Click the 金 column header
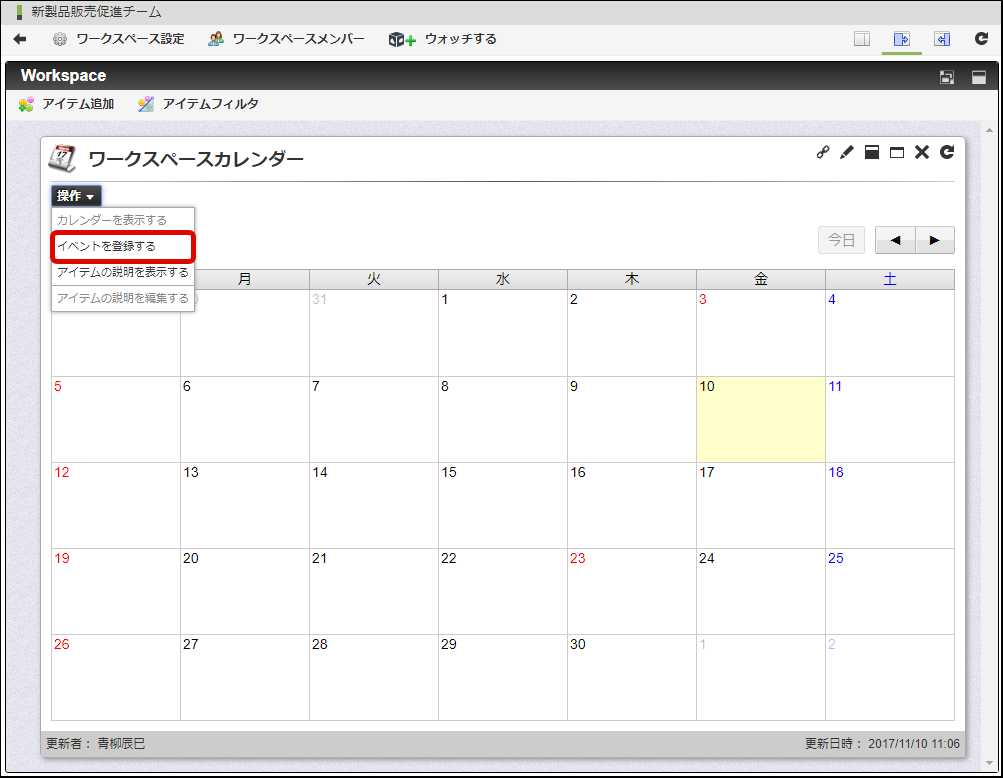The image size is (1003, 778). coord(761,279)
